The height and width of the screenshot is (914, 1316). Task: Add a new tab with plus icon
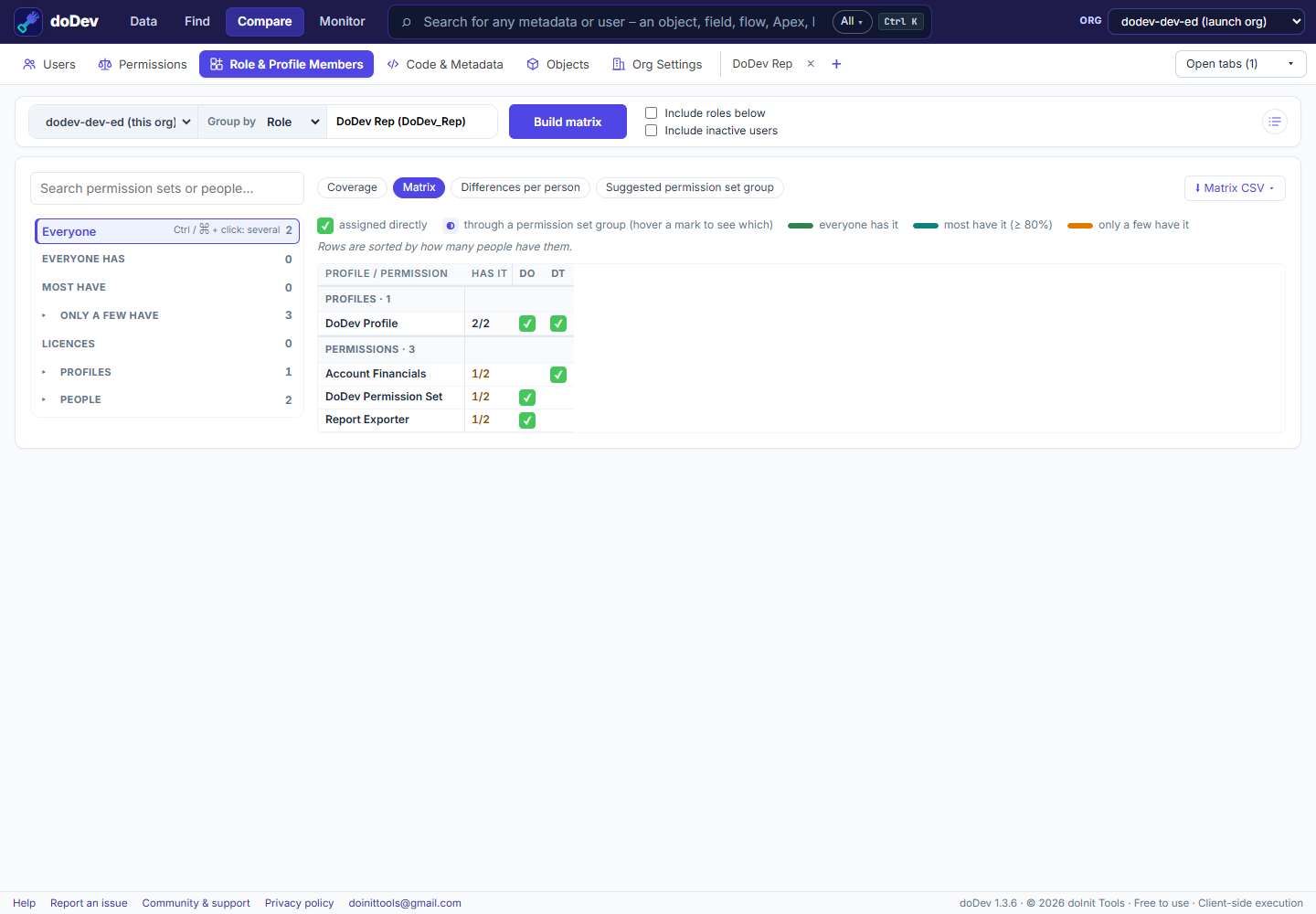[836, 64]
